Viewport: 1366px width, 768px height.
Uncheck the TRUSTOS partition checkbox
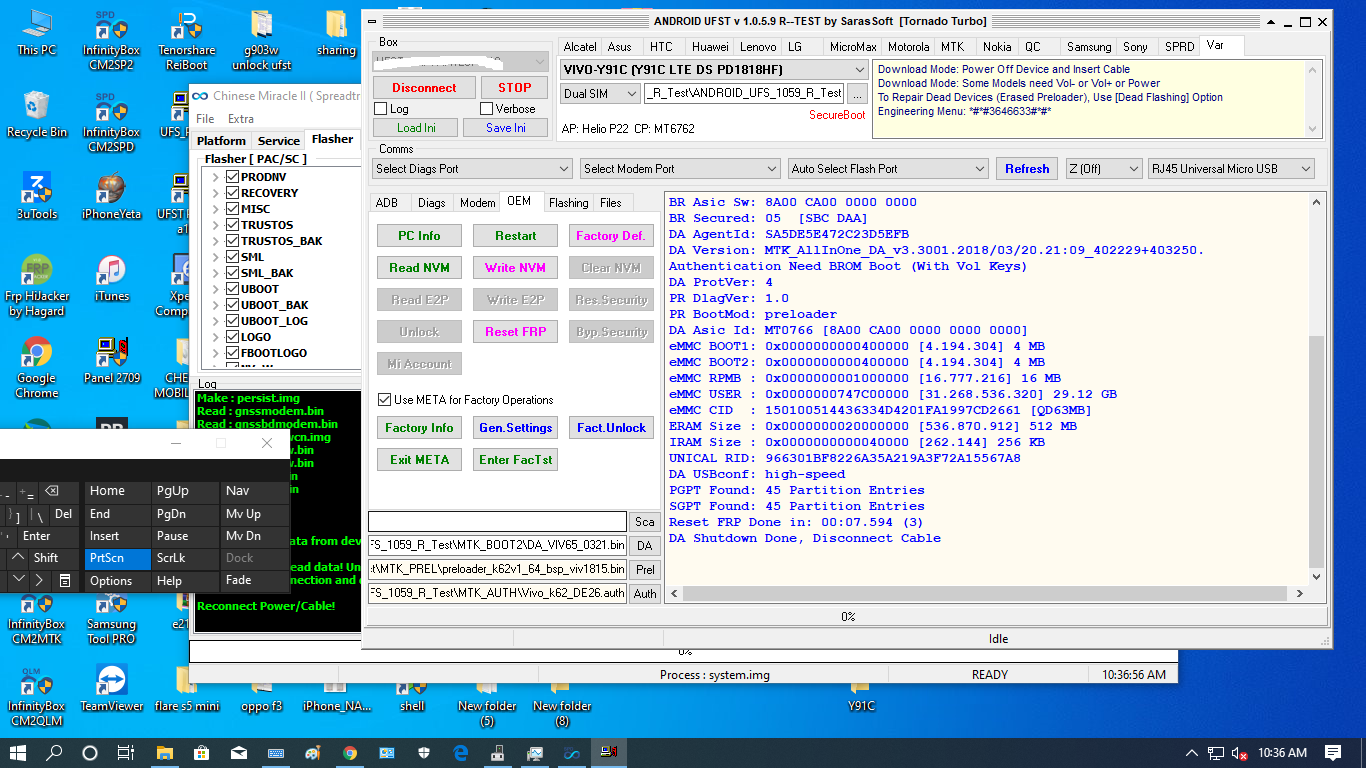click(x=232, y=225)
